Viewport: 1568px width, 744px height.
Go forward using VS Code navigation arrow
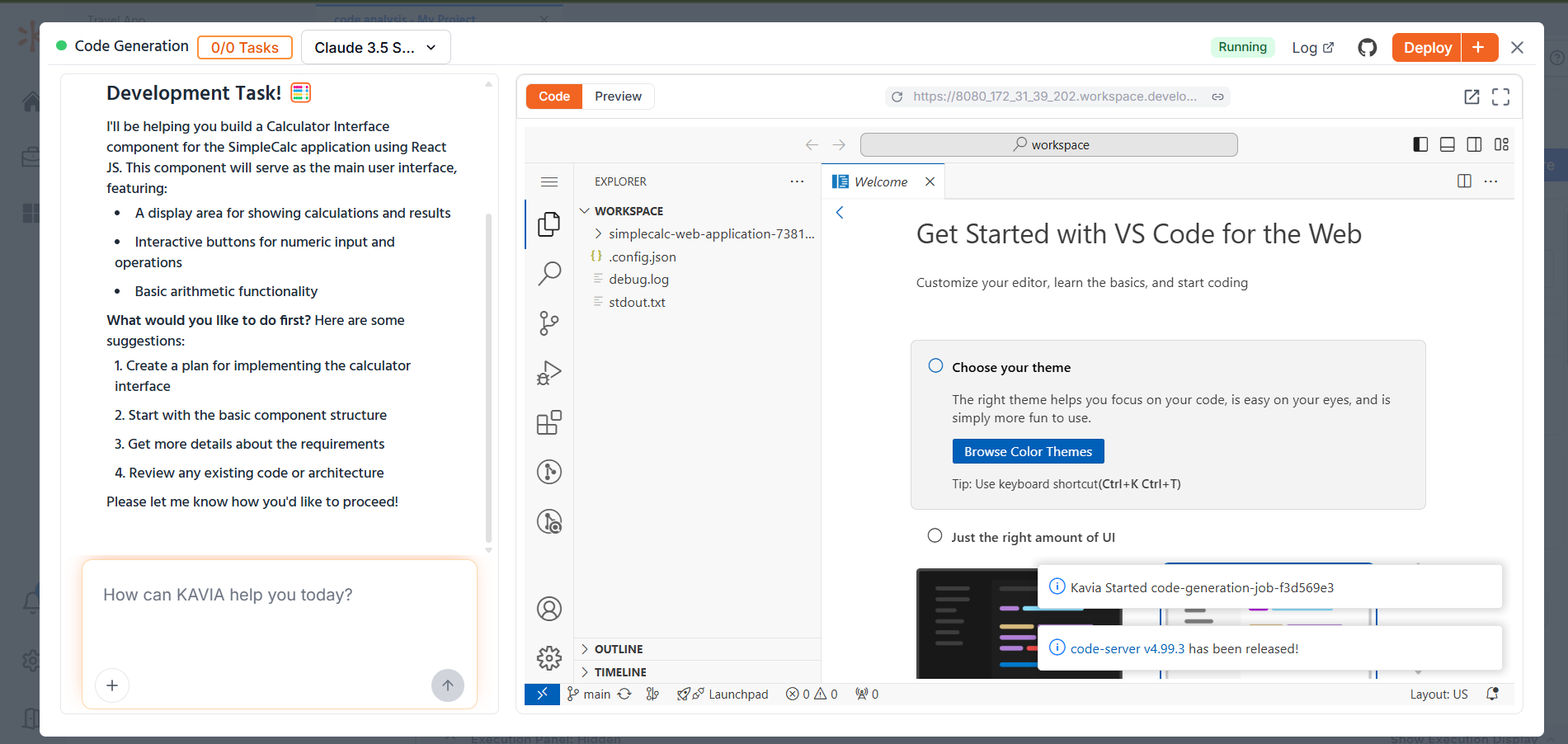click(839, 145)
